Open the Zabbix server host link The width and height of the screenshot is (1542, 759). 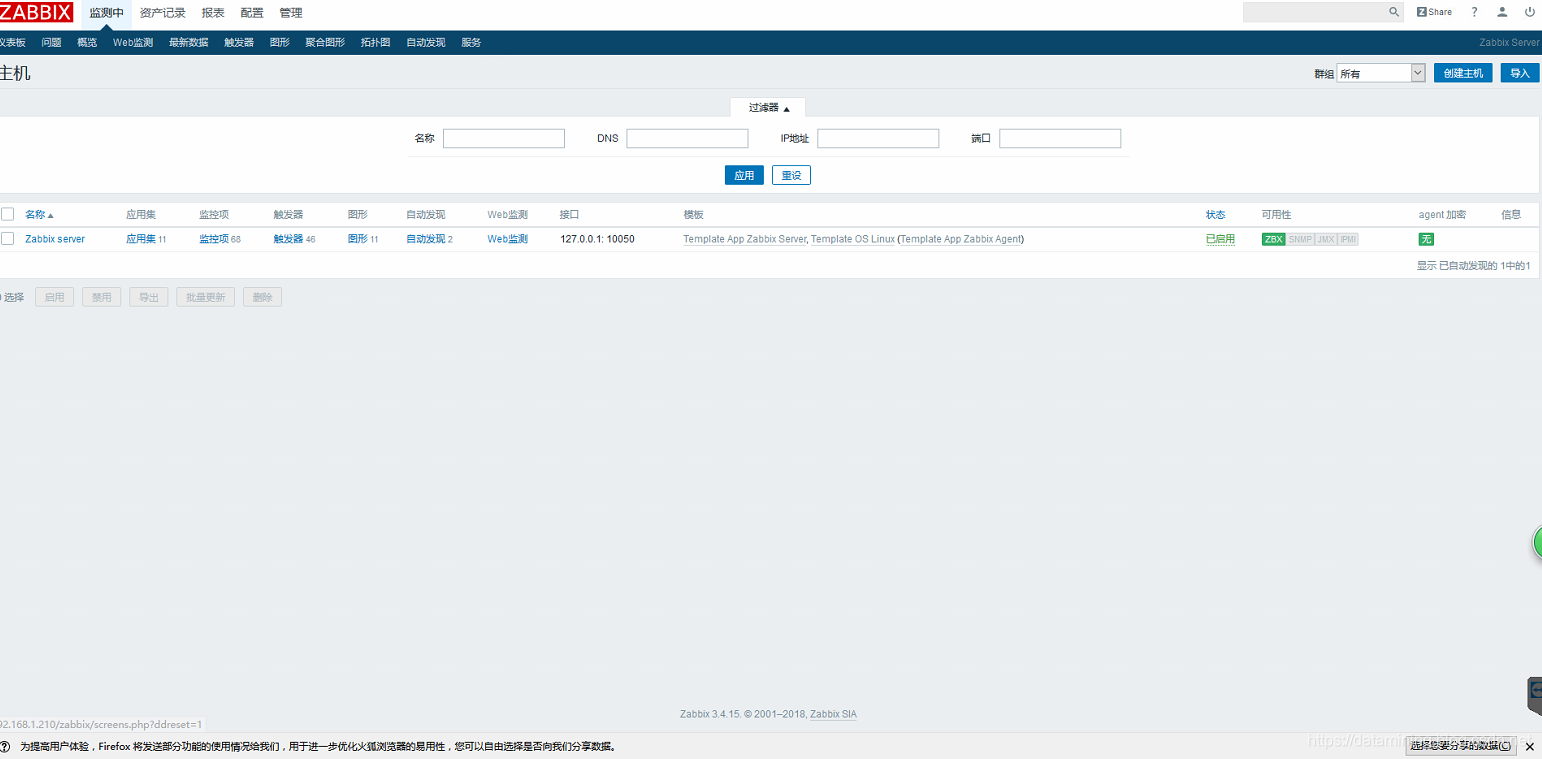pos(55,239)
